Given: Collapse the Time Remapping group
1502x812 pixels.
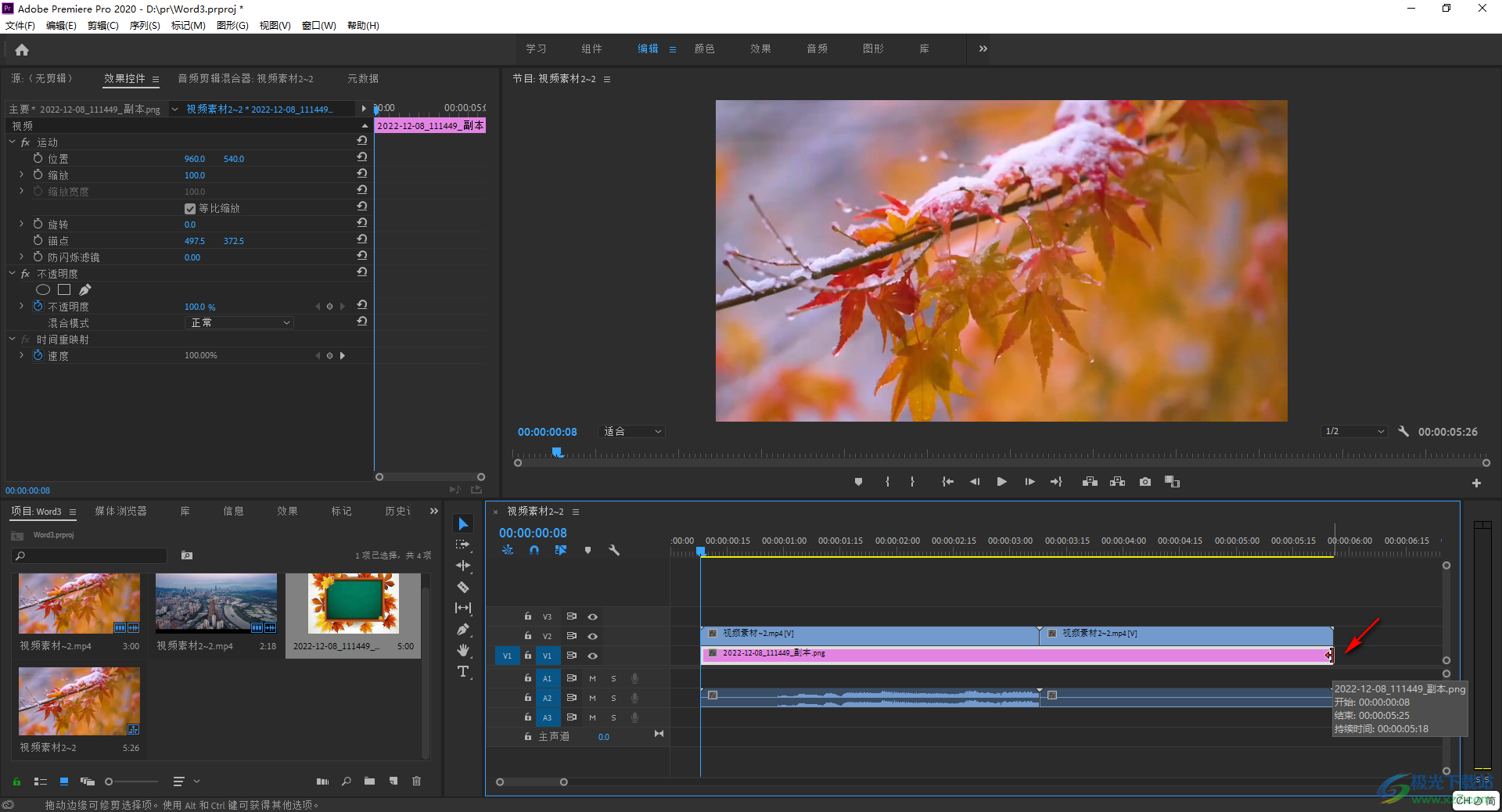Looking at the screenshot, I should pyautogui.click(x=13, y=339).
